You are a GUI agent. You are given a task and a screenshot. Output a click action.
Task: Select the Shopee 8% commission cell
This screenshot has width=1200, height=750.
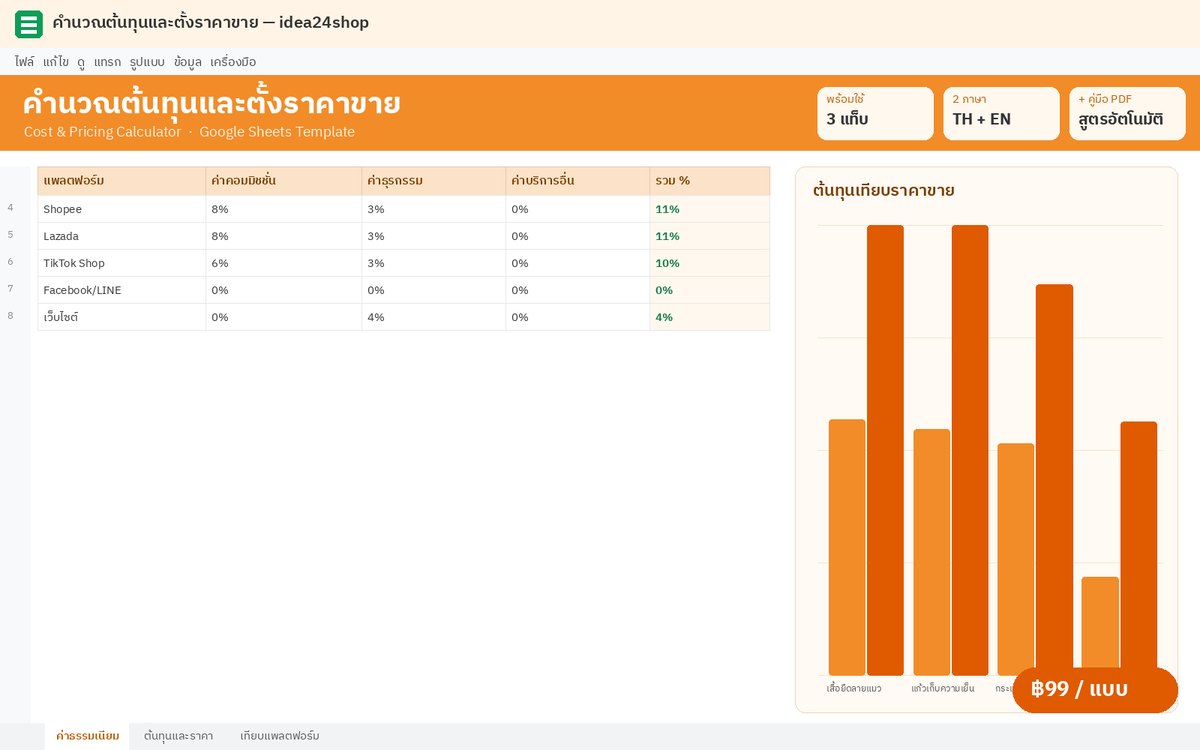coord(284,209)
